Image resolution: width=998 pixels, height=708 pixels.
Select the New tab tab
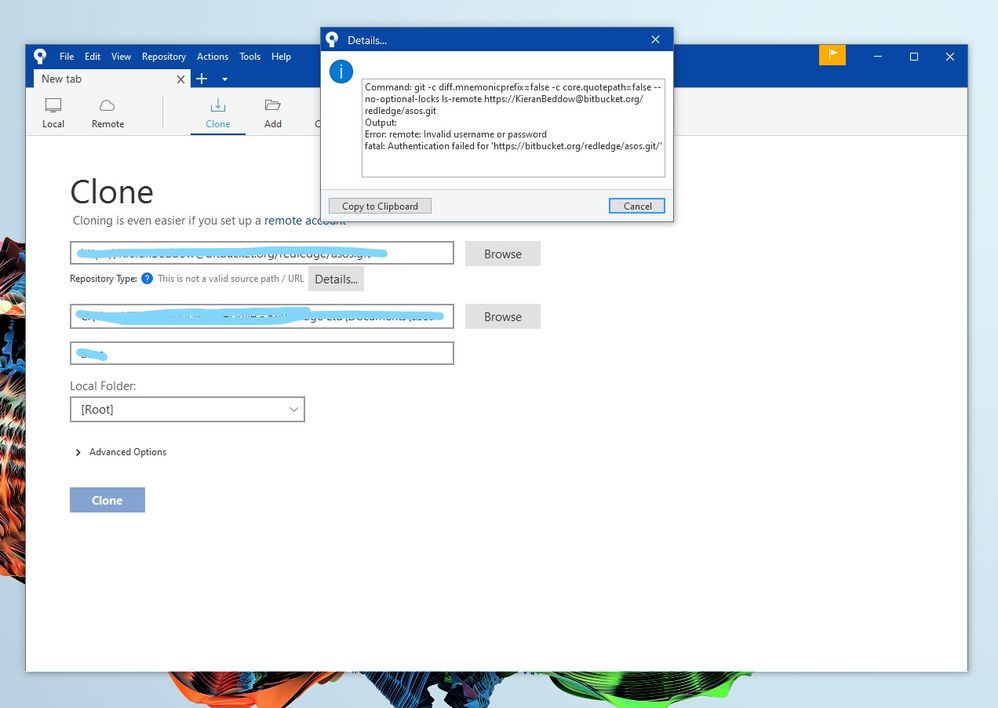coord(111,79)
